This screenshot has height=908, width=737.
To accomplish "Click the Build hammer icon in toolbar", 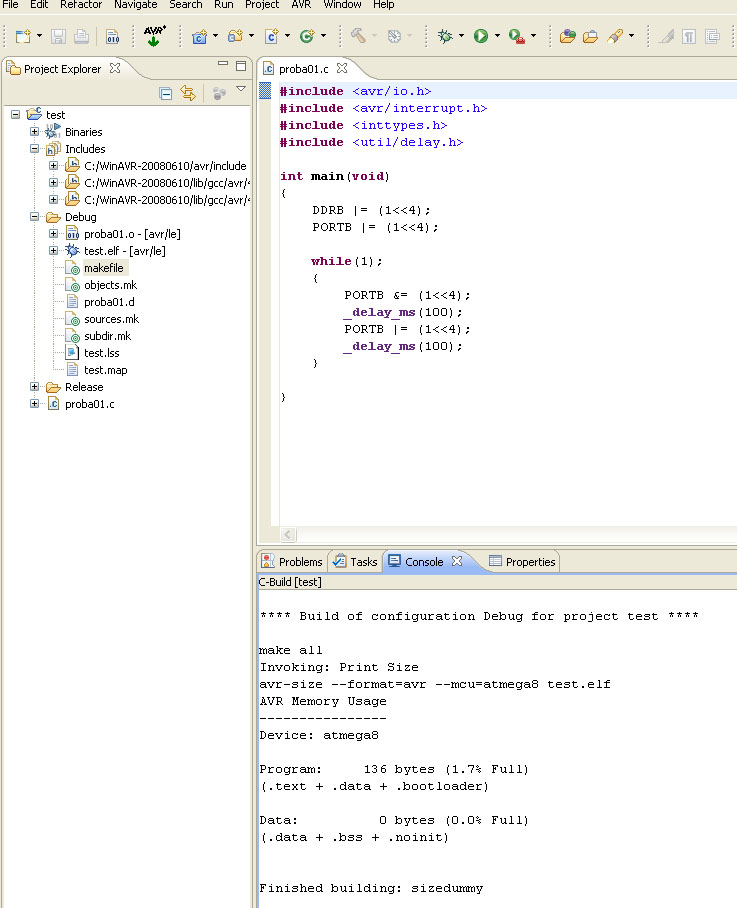I will point(358,36).
